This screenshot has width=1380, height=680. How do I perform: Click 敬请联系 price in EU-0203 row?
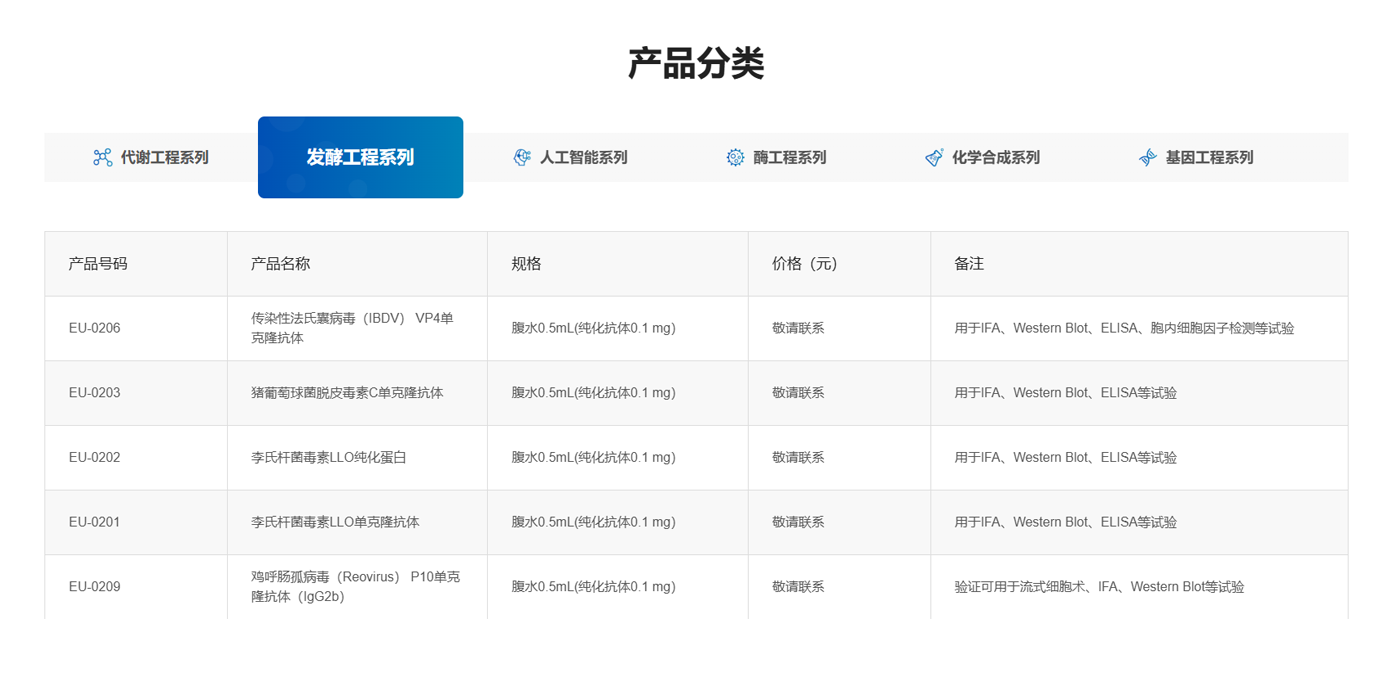(x=798, y=393)
